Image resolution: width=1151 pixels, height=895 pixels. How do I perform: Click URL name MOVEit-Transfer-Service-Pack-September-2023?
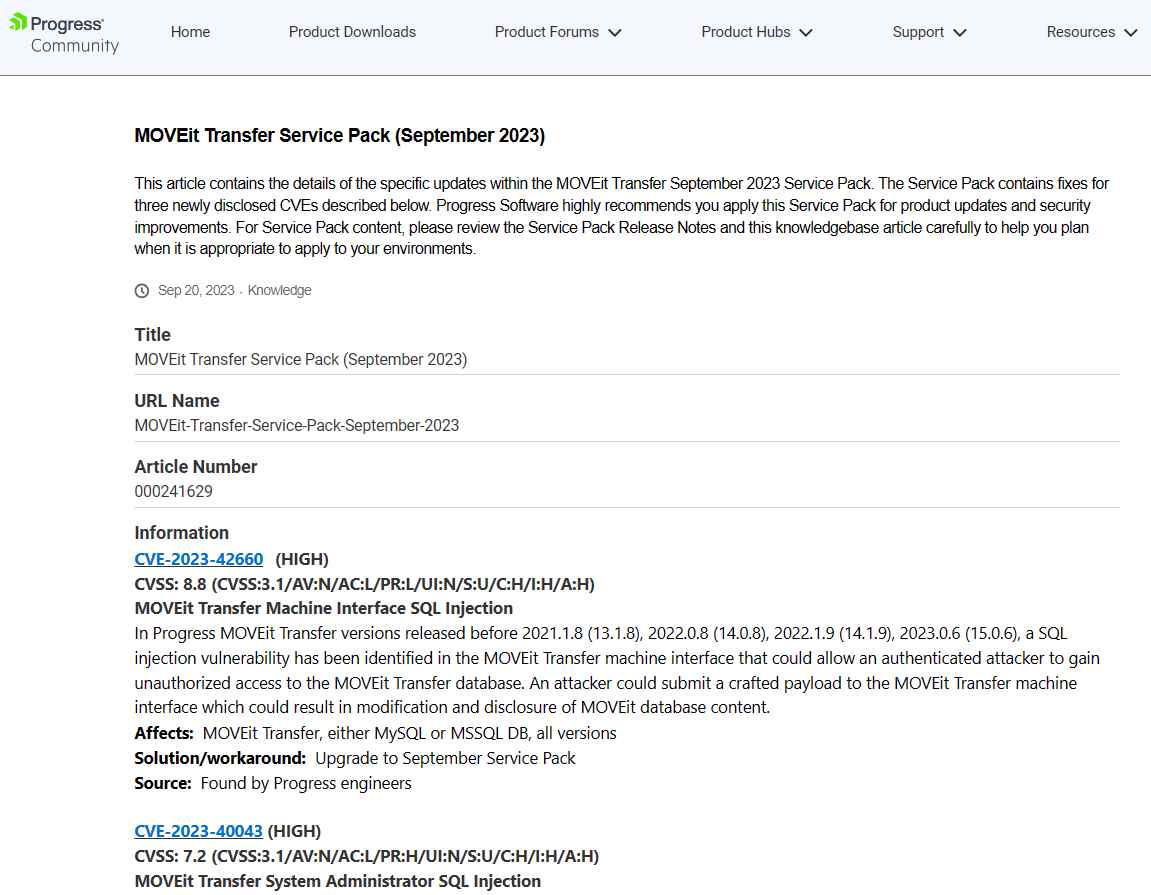[297, 425]
